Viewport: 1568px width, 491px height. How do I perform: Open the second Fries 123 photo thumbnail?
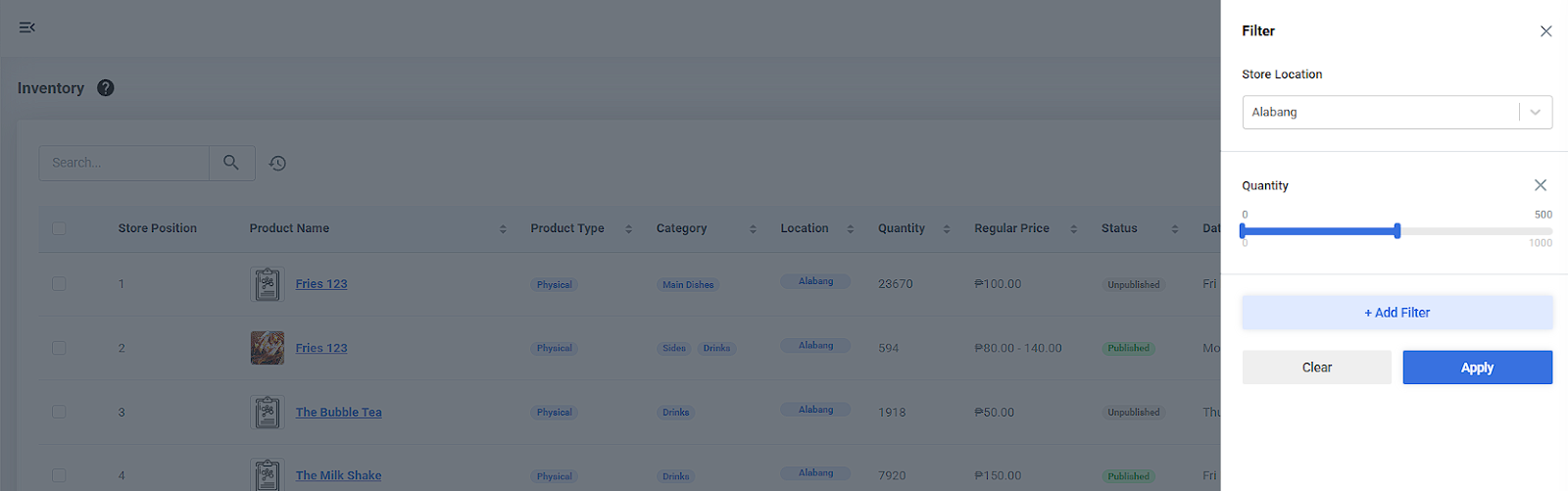click(268, 348)
